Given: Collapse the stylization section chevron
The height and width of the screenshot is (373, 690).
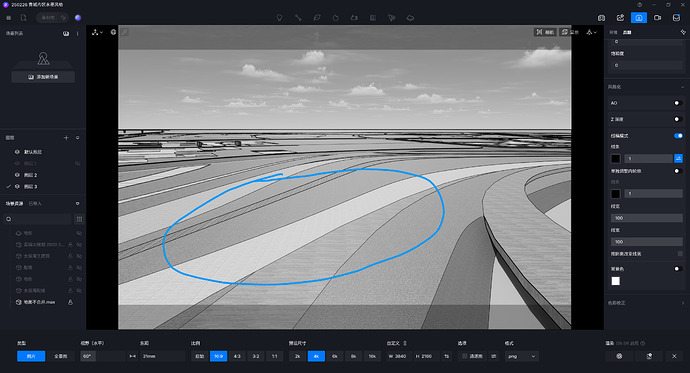Looking at the screenshot, I should coord(683,87).
